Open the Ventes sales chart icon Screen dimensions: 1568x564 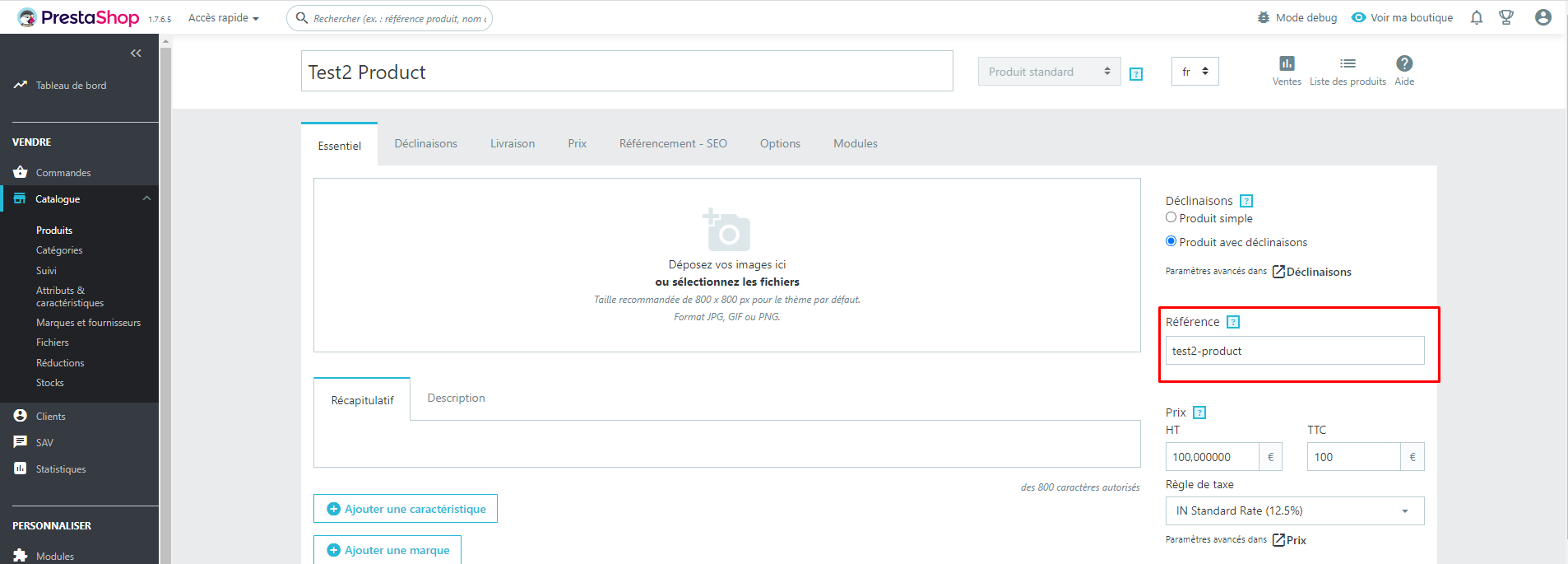[x=1287, y=63]
